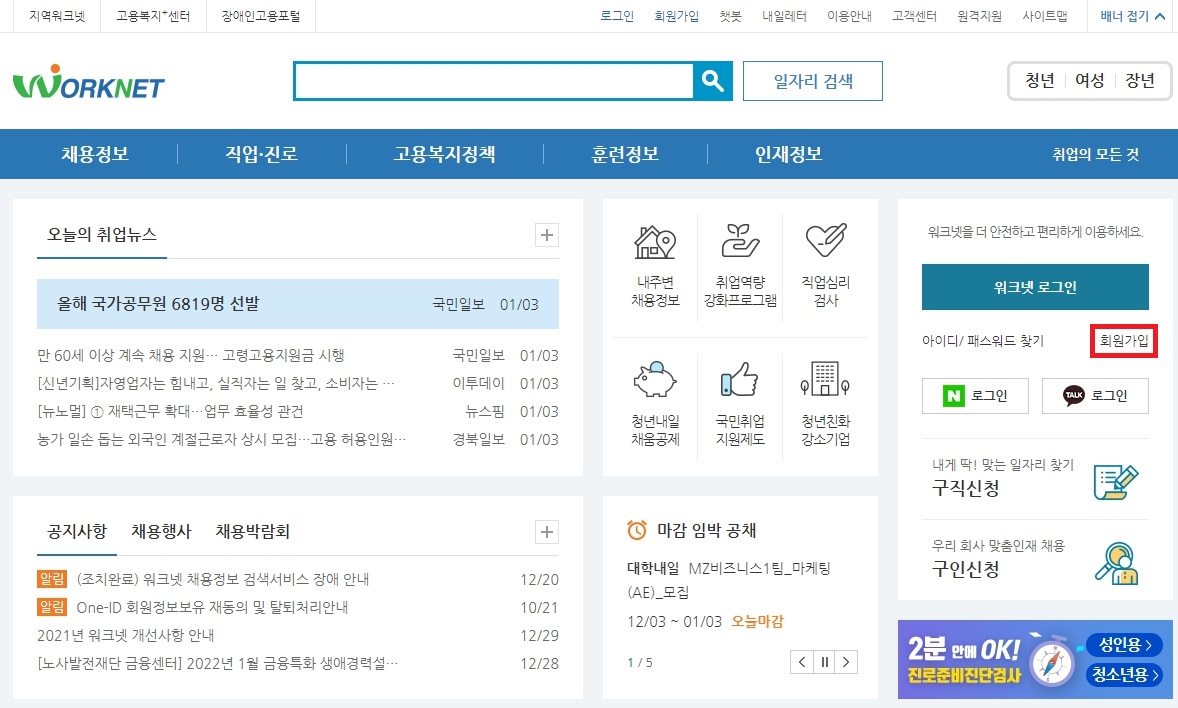Click inside the main search field
The width and height of the screenshot is (1178, 708).
(494, 81)
